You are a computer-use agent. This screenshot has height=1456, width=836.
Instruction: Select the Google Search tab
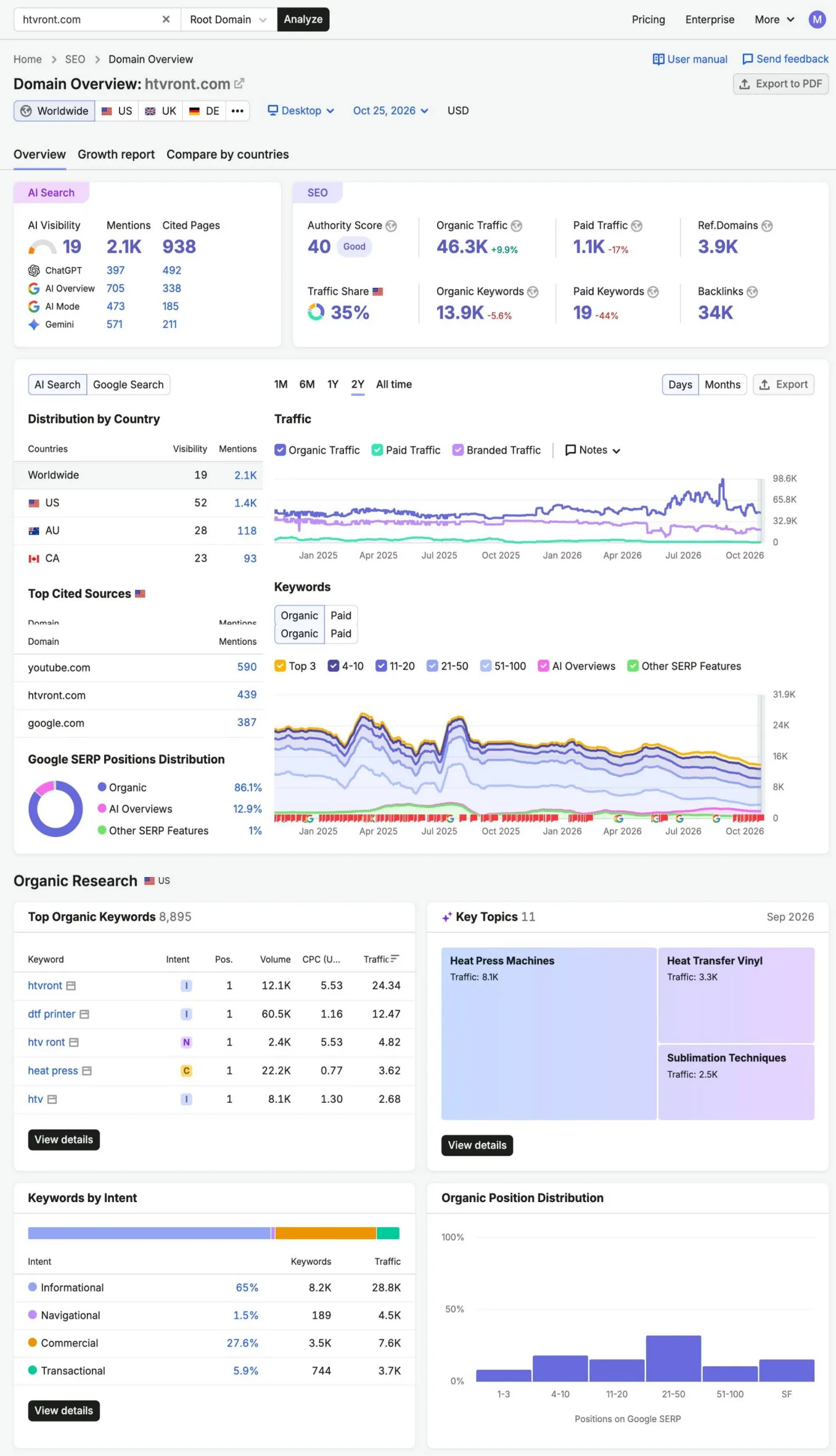coord(128,385)
